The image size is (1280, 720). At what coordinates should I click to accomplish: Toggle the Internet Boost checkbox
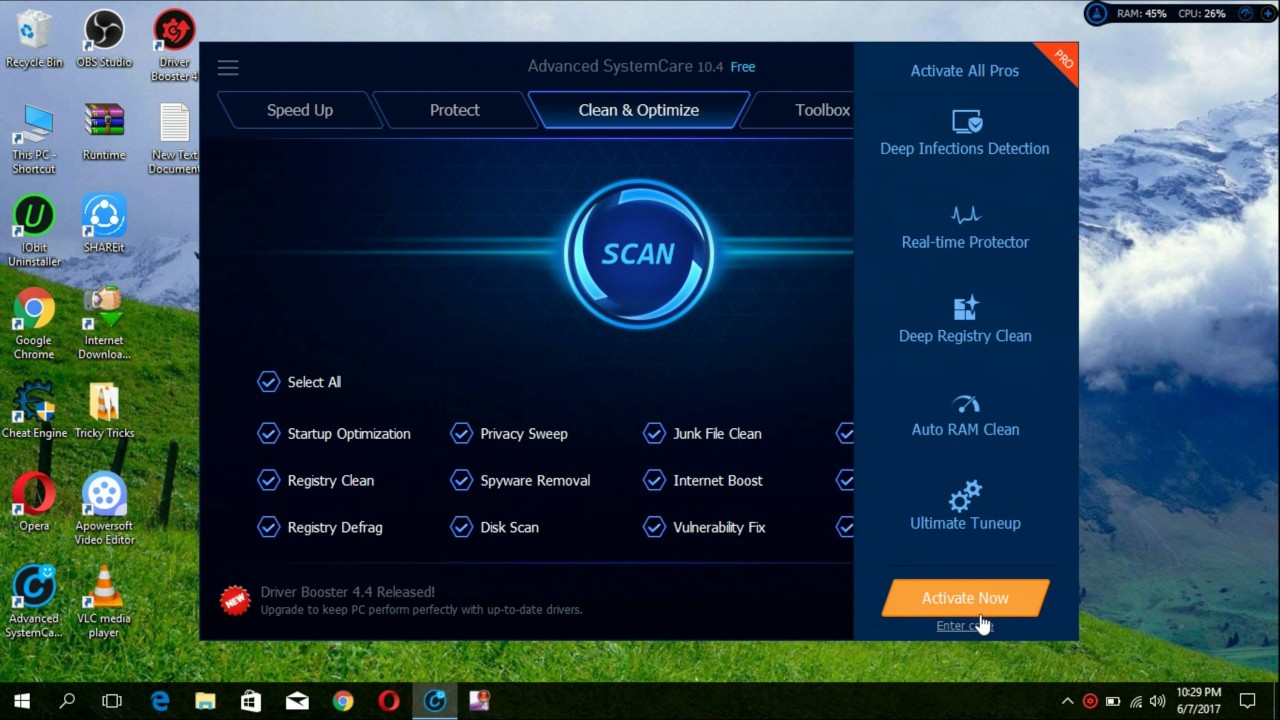654,481
